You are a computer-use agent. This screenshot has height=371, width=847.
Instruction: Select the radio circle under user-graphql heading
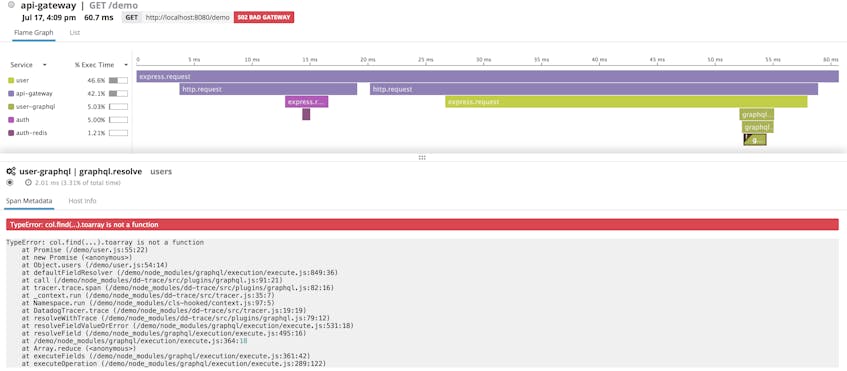[10, 183]
